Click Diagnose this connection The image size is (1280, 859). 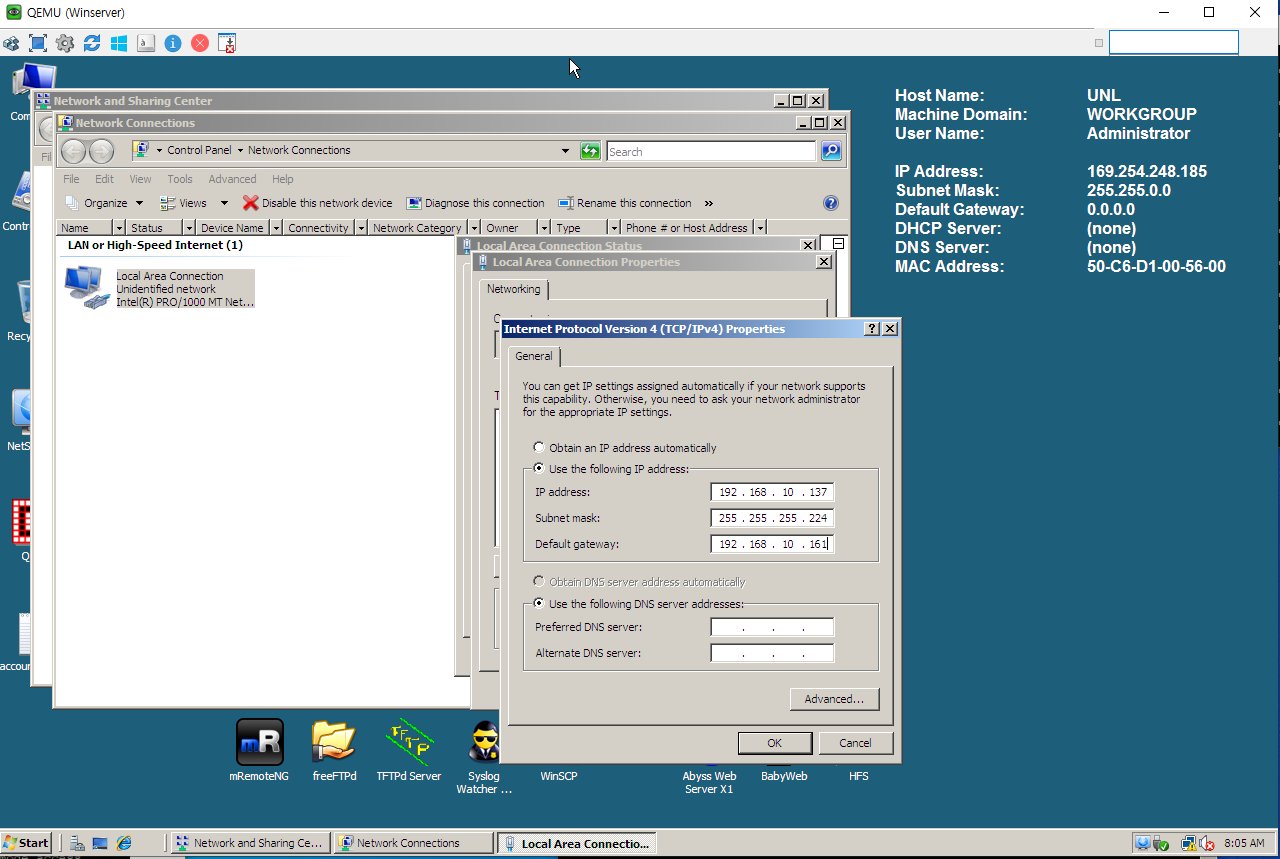point(475,203)
